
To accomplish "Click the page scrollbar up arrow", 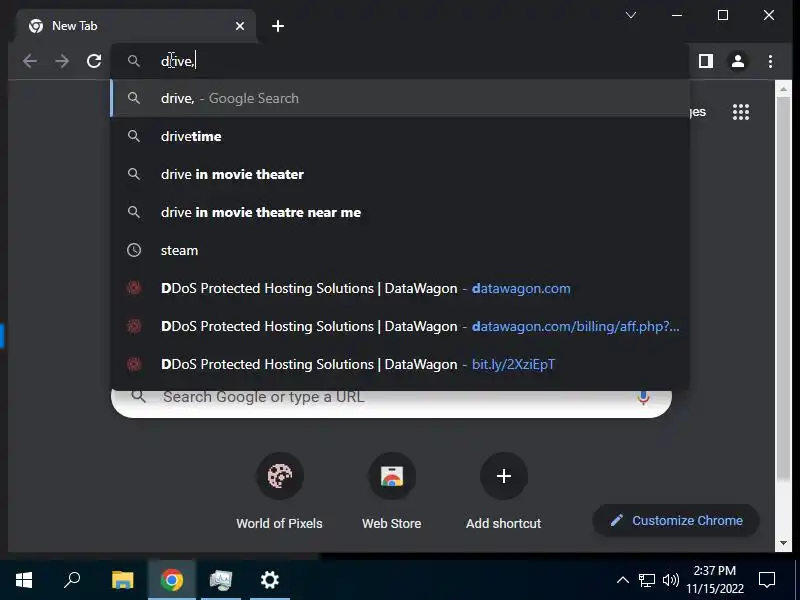I will (x=783, y=89).
